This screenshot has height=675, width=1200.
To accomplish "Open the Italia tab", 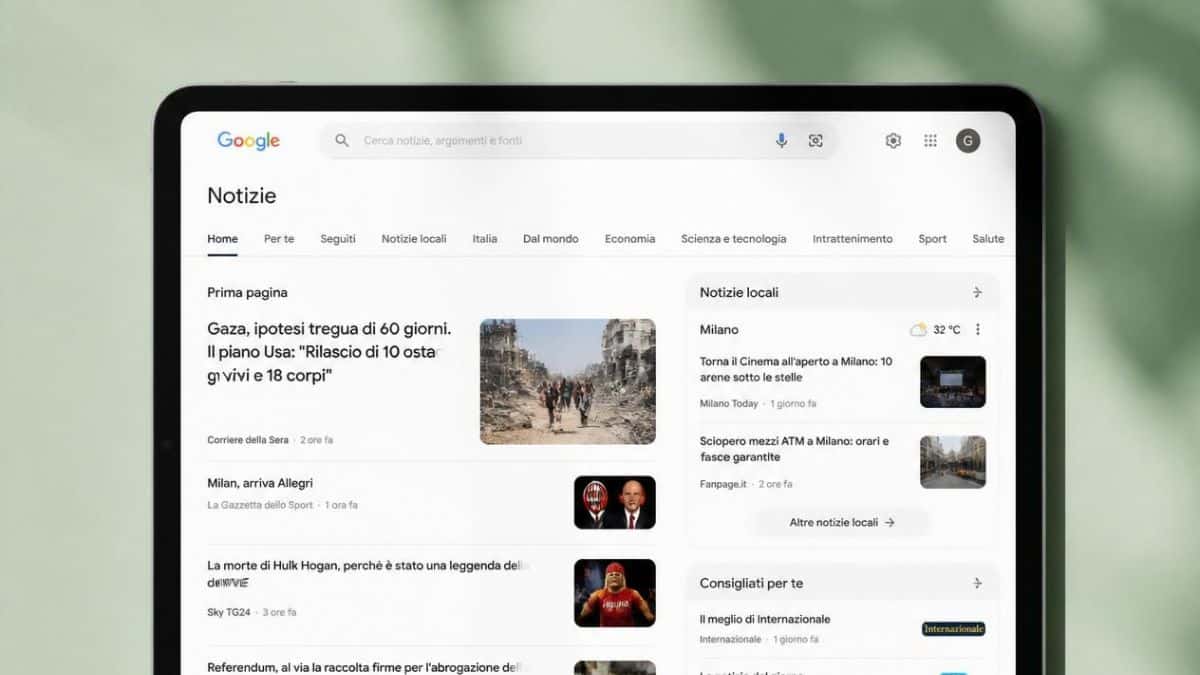I will [485, 239].
